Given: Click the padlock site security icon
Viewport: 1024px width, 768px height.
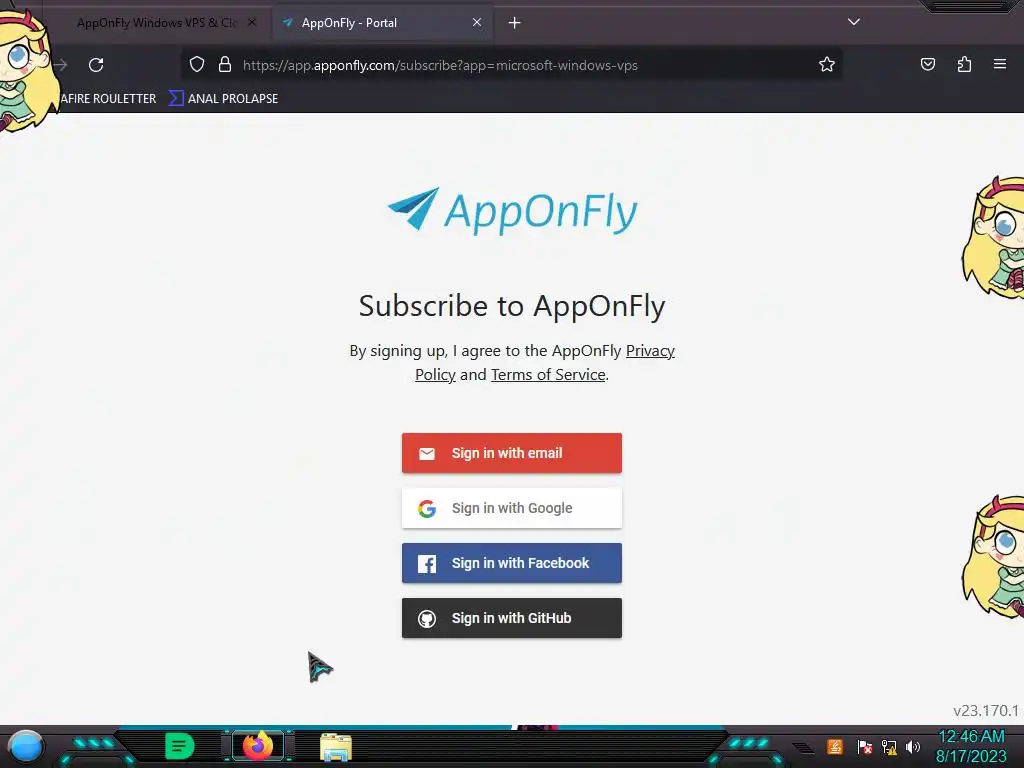Looking at the screenshot, I should [x=225, y=65].
